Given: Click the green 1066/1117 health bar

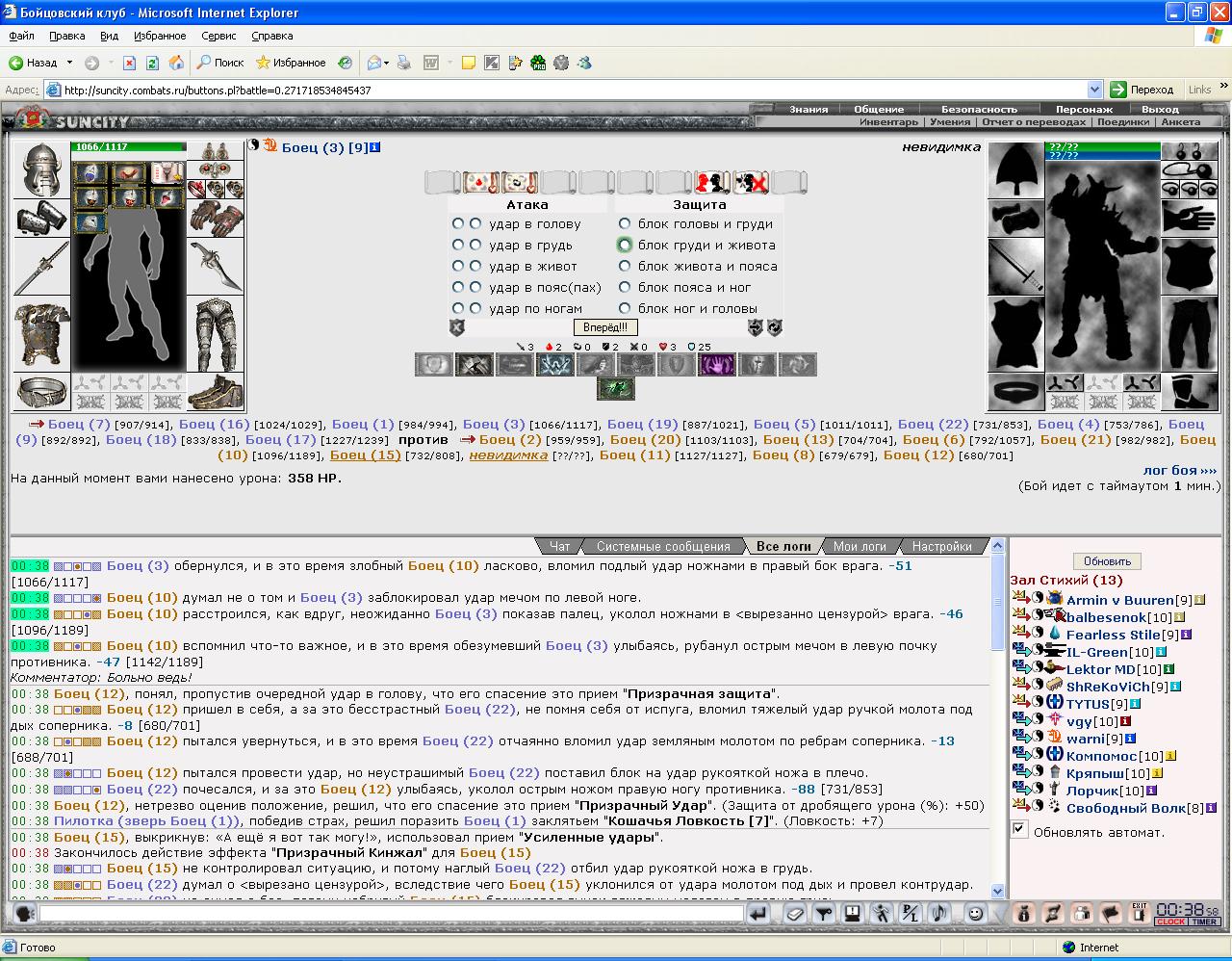Looking at the screenshot, I should [128, 146].
